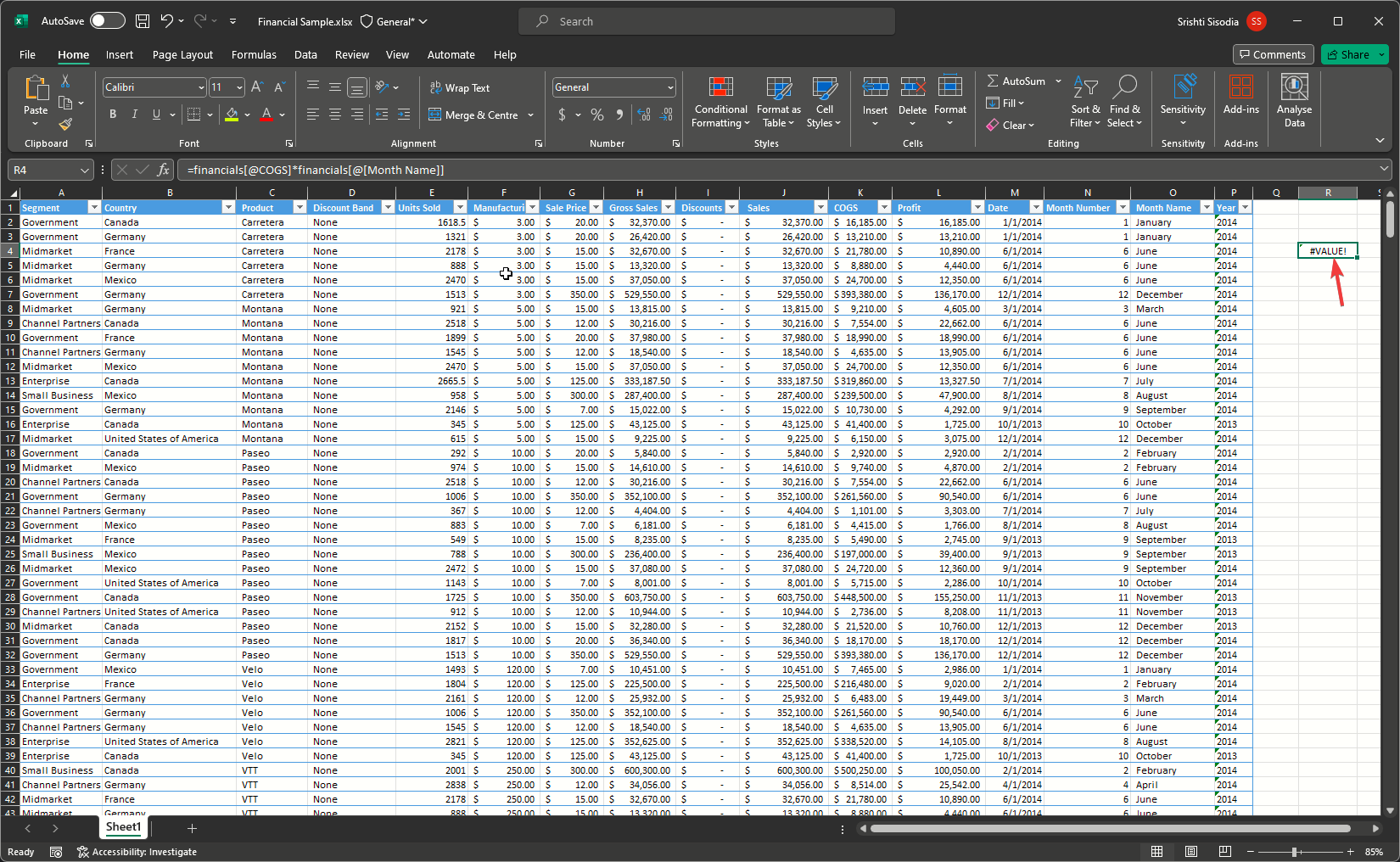Launch Analyse Data
1400x862 pixels.
[x=1294, y=101]
